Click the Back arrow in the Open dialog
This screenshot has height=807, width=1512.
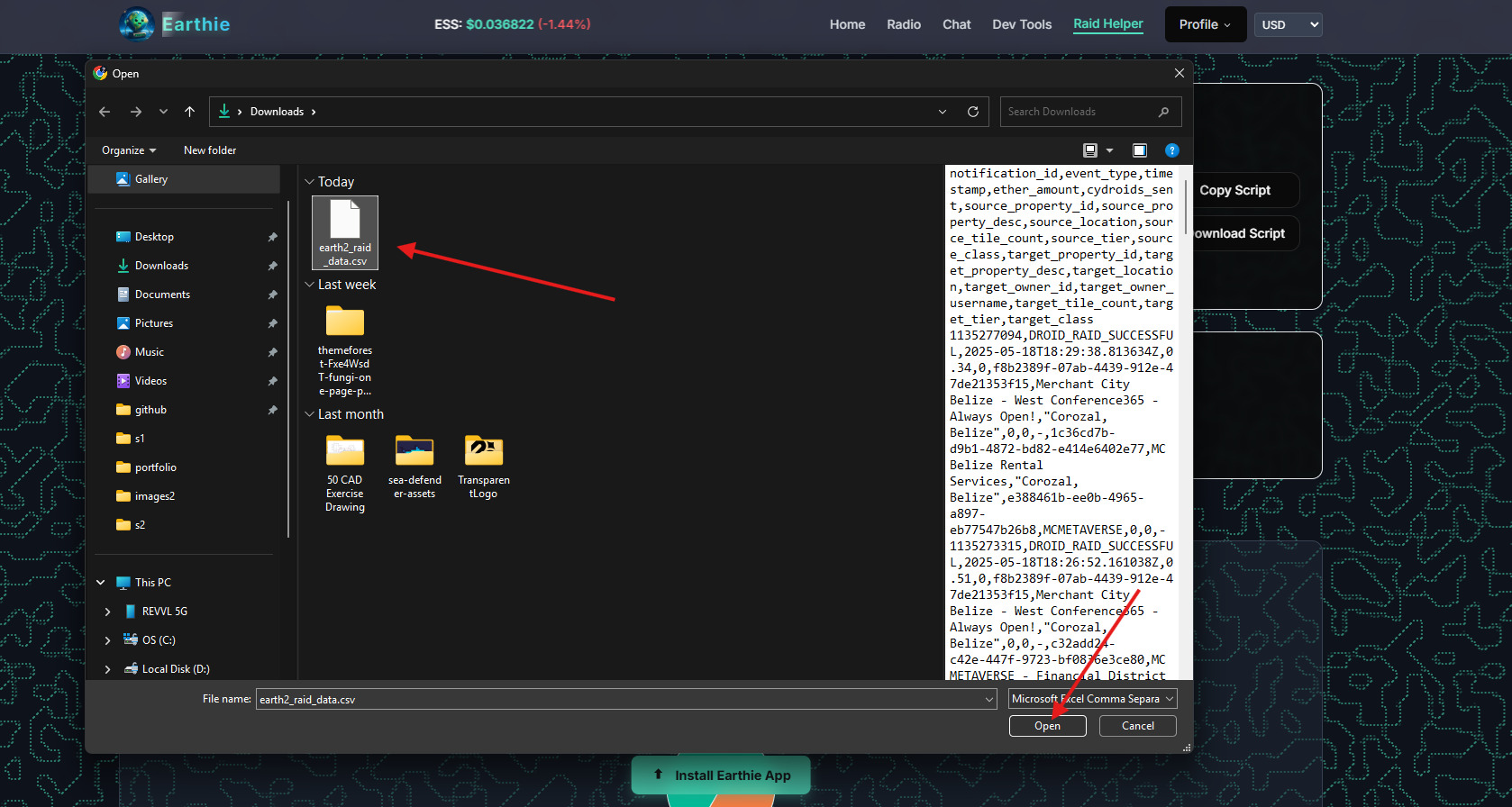[x=105, y=112]
